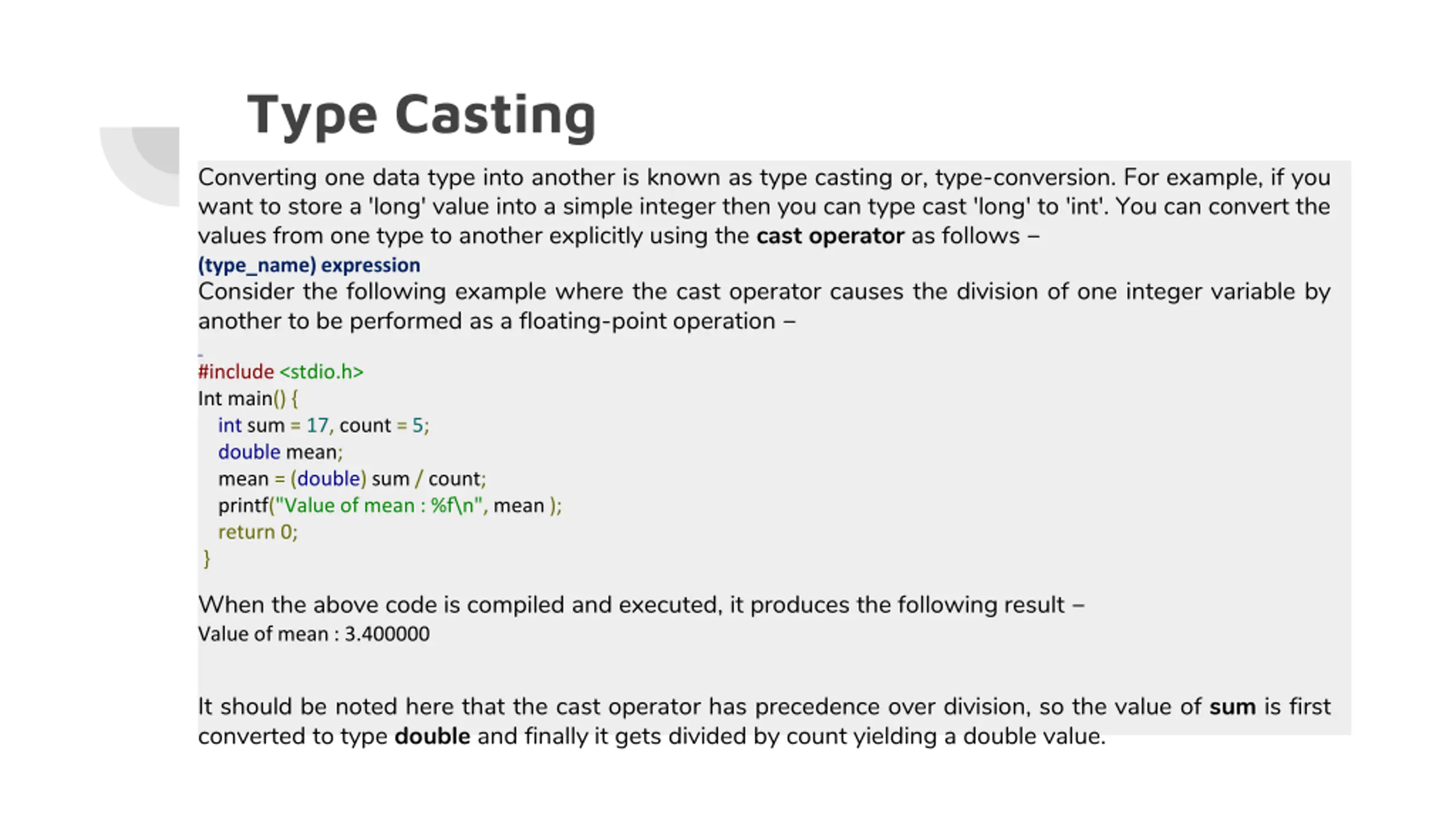Viewport: 1456px width, 819px height.
Task: Click the green '<stdio.h>' header text
Action: 321,372
